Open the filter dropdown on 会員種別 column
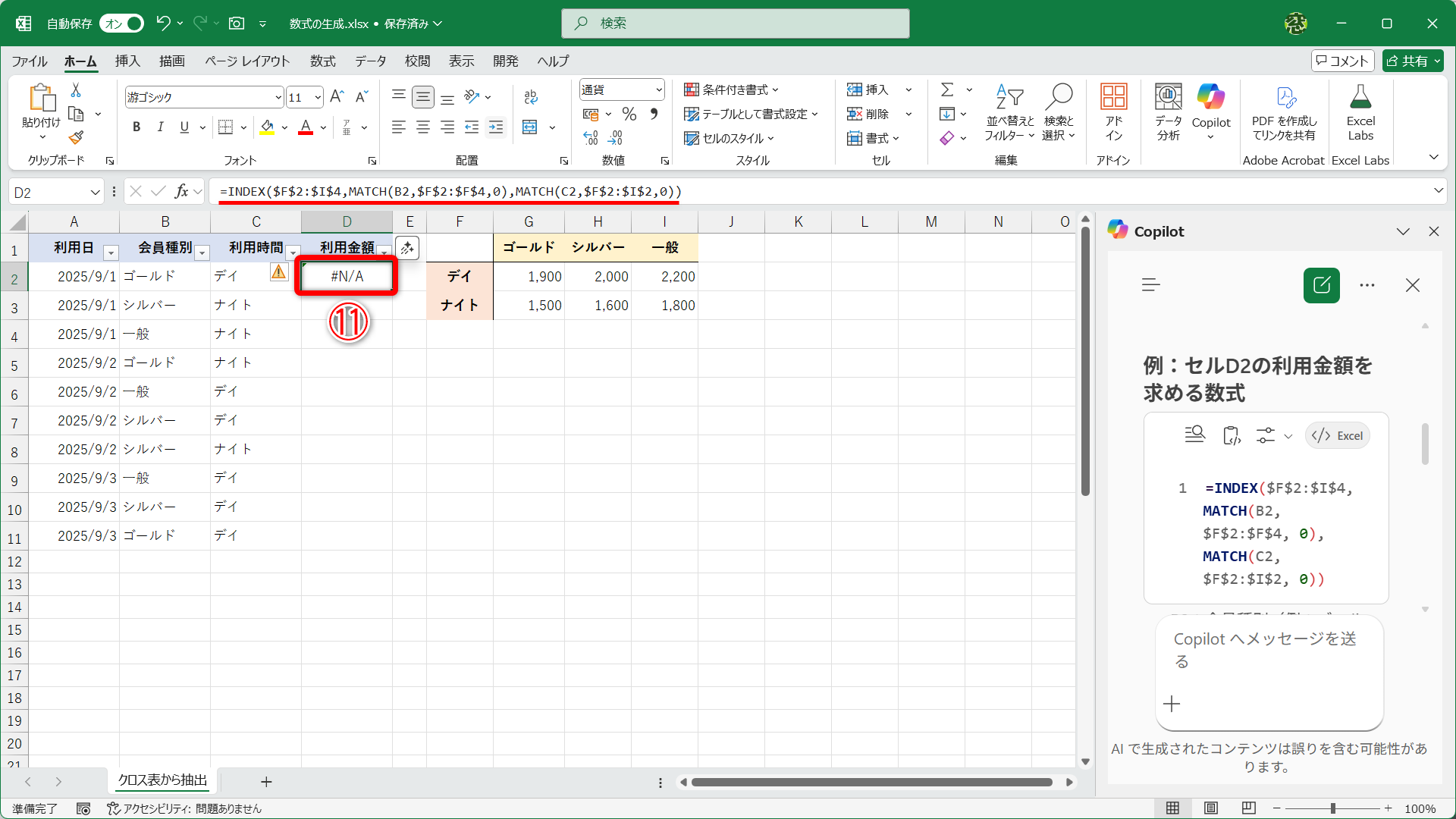 tap(202, 253)
